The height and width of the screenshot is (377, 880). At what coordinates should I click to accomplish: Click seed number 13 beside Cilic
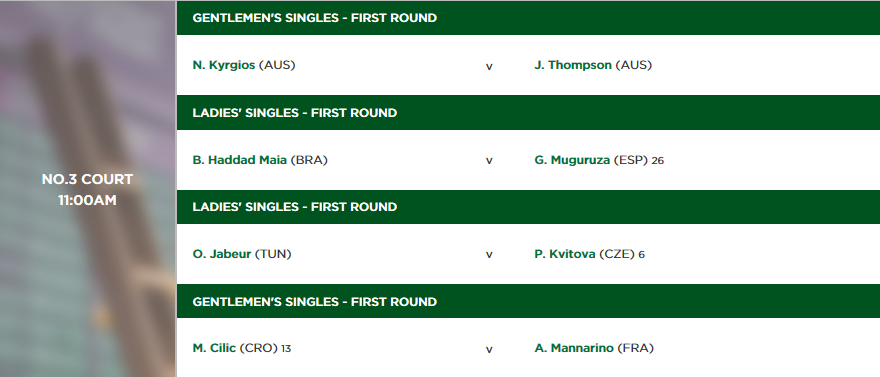286,349
